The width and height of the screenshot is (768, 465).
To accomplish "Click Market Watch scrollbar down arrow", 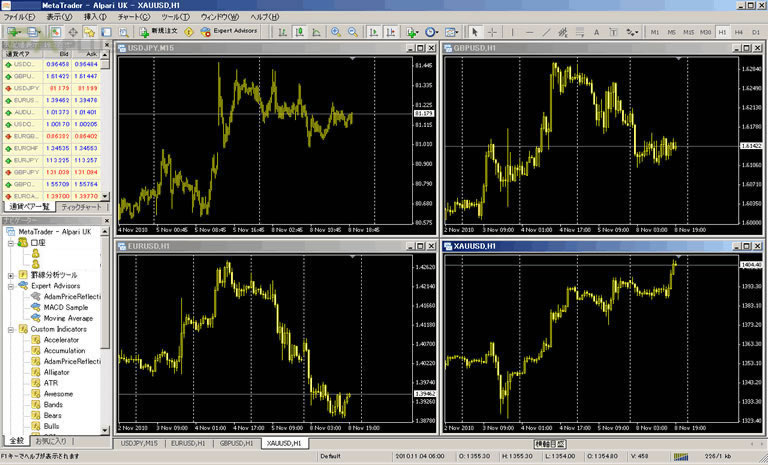I will [x=105, y=196].
